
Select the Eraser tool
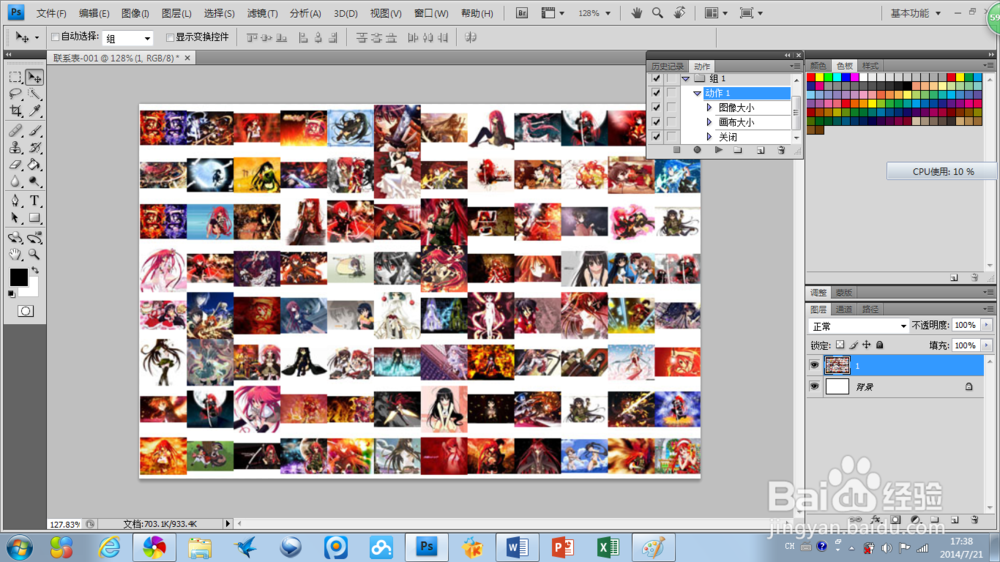click(15, 165)
